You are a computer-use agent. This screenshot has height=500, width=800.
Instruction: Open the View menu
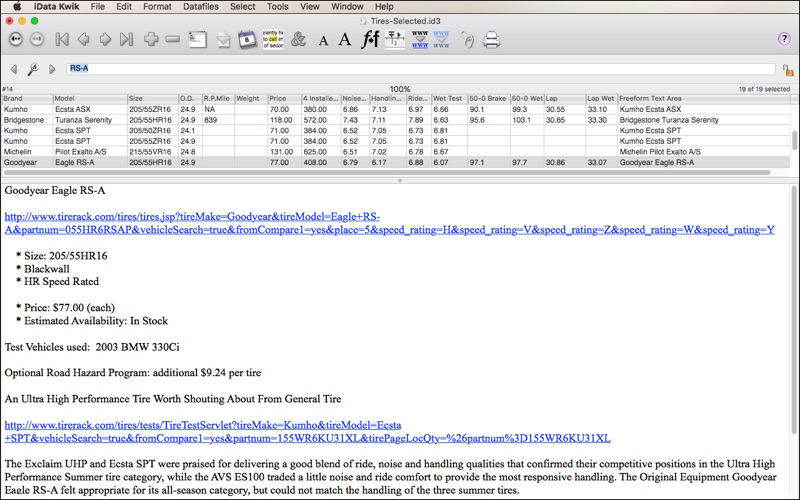pos(310,7)
